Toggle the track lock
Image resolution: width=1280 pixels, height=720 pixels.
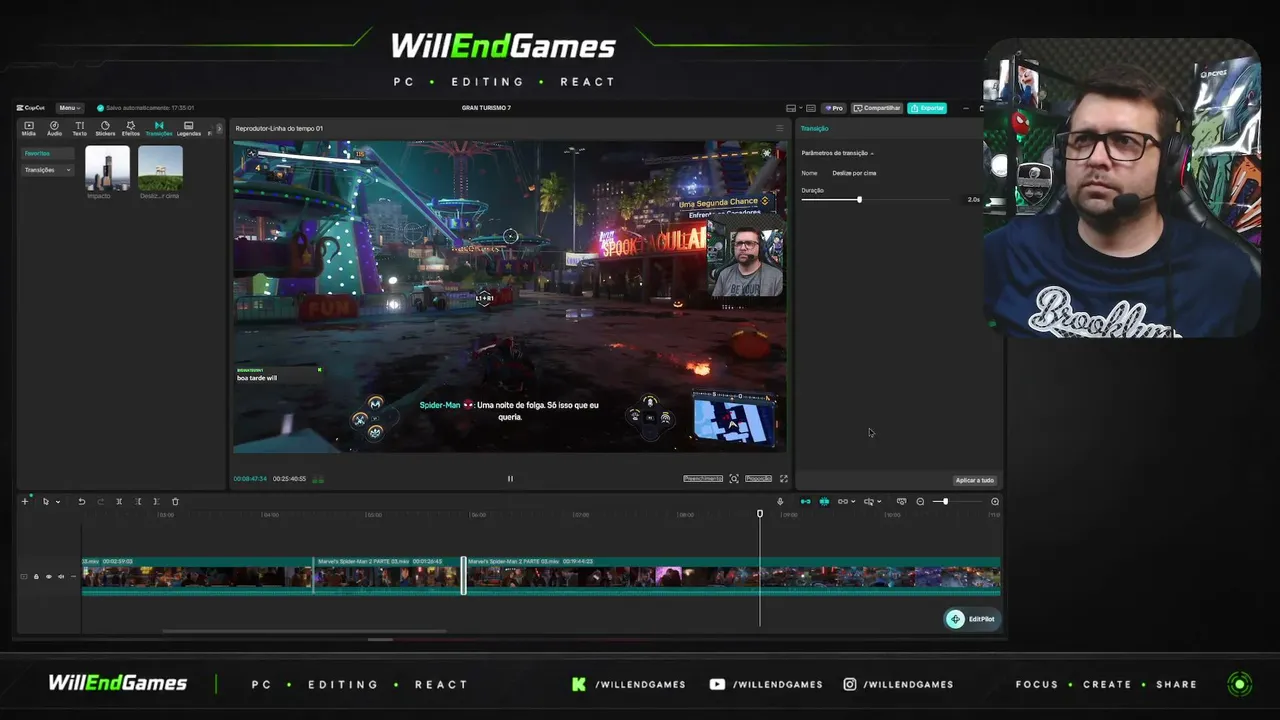coord(36,577)
